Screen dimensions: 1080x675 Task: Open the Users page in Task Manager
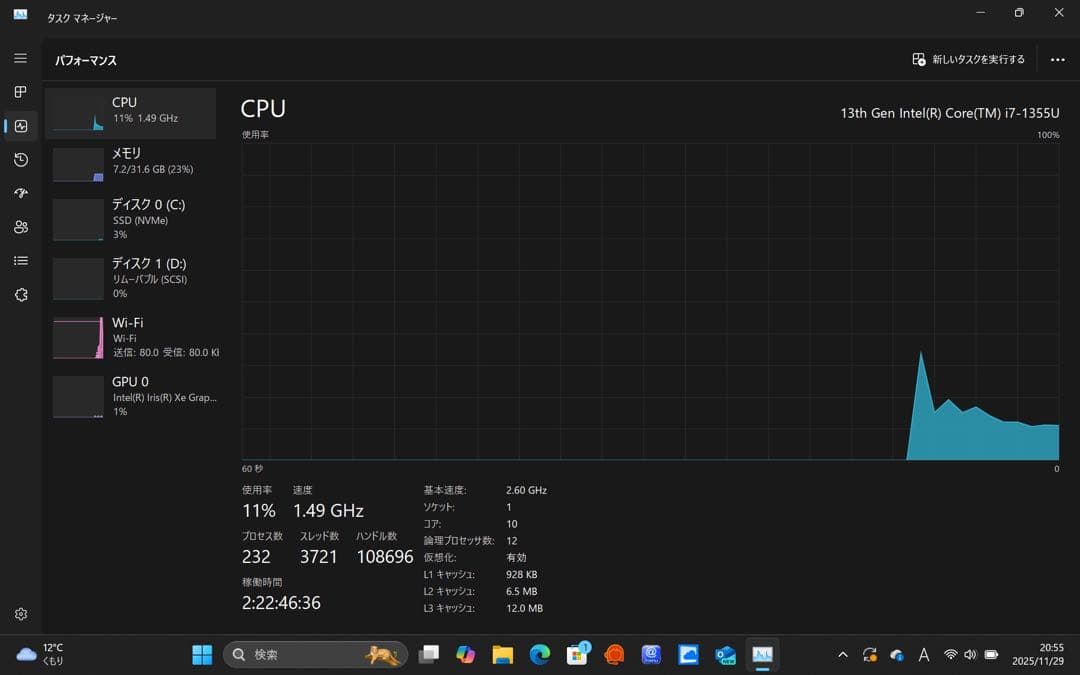[19, 227]
